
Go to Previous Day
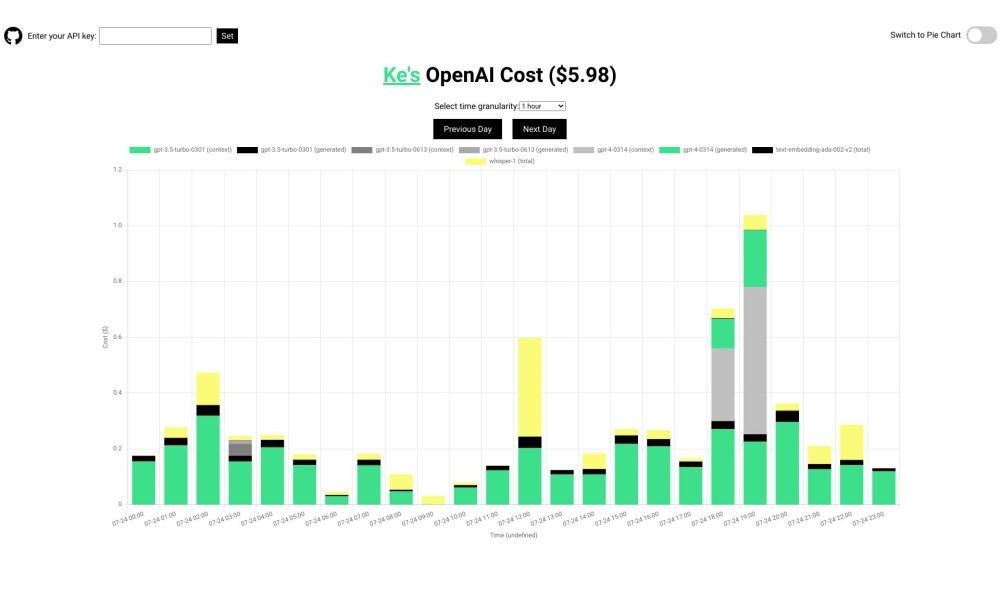[467, 129]
